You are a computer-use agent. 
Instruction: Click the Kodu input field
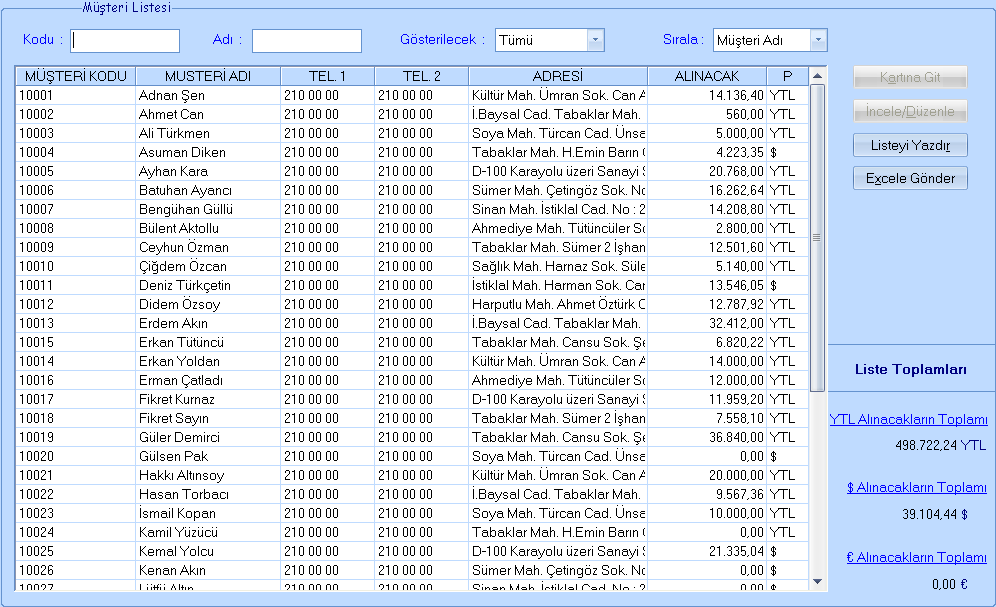pos(125,41)
